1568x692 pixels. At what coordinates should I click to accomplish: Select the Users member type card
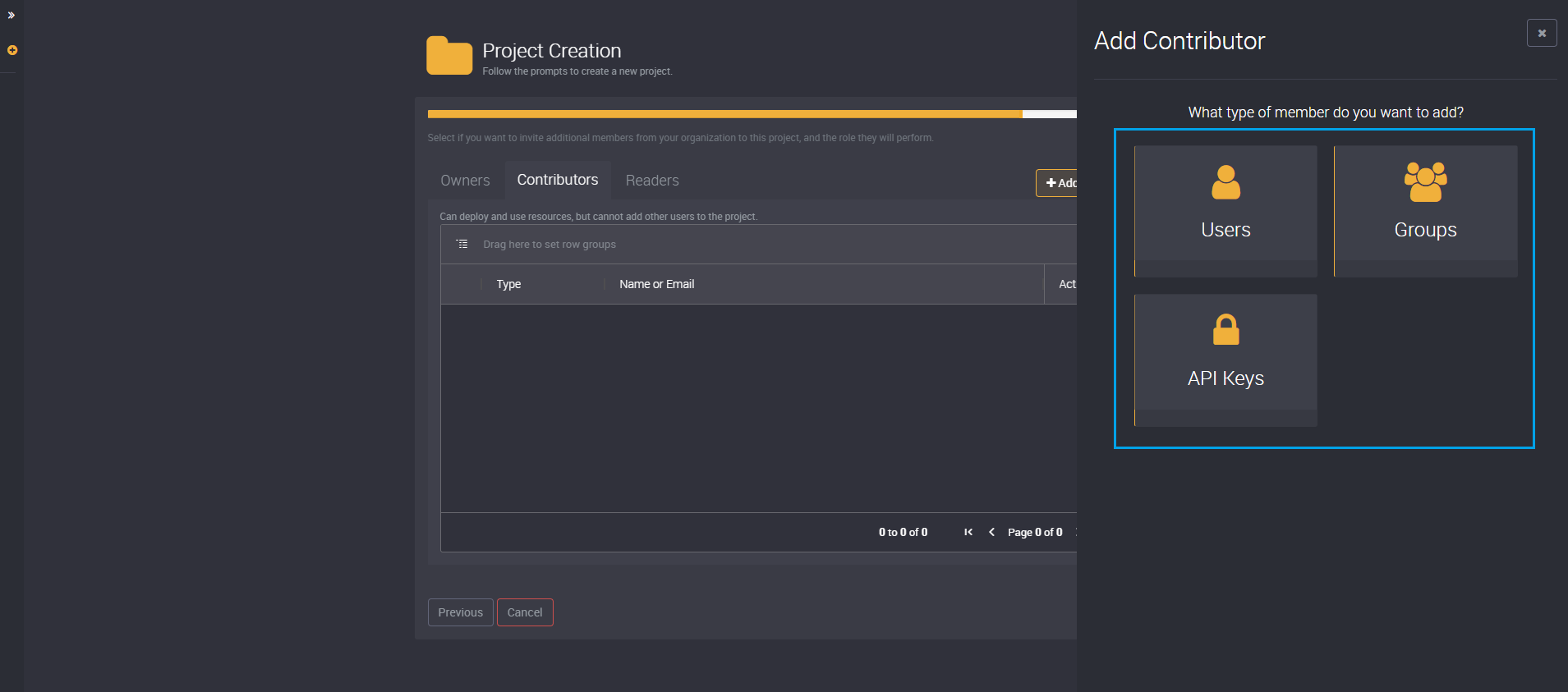coord(1225,211)
